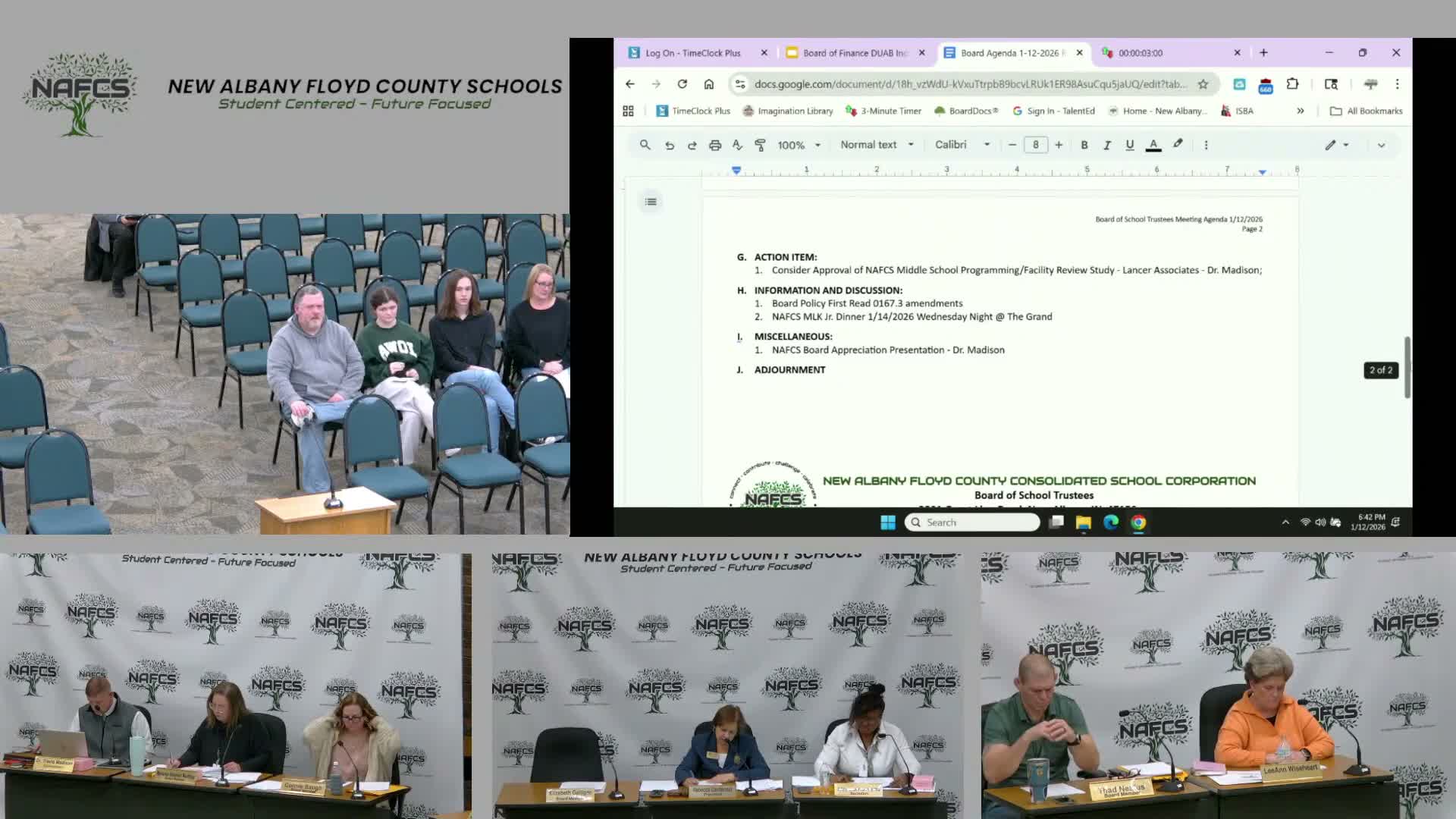Select the paint format roller icon
Image resolution: width=1456 pixels, height=819 pixels.
pyautogui.click(x=760, y=145)
